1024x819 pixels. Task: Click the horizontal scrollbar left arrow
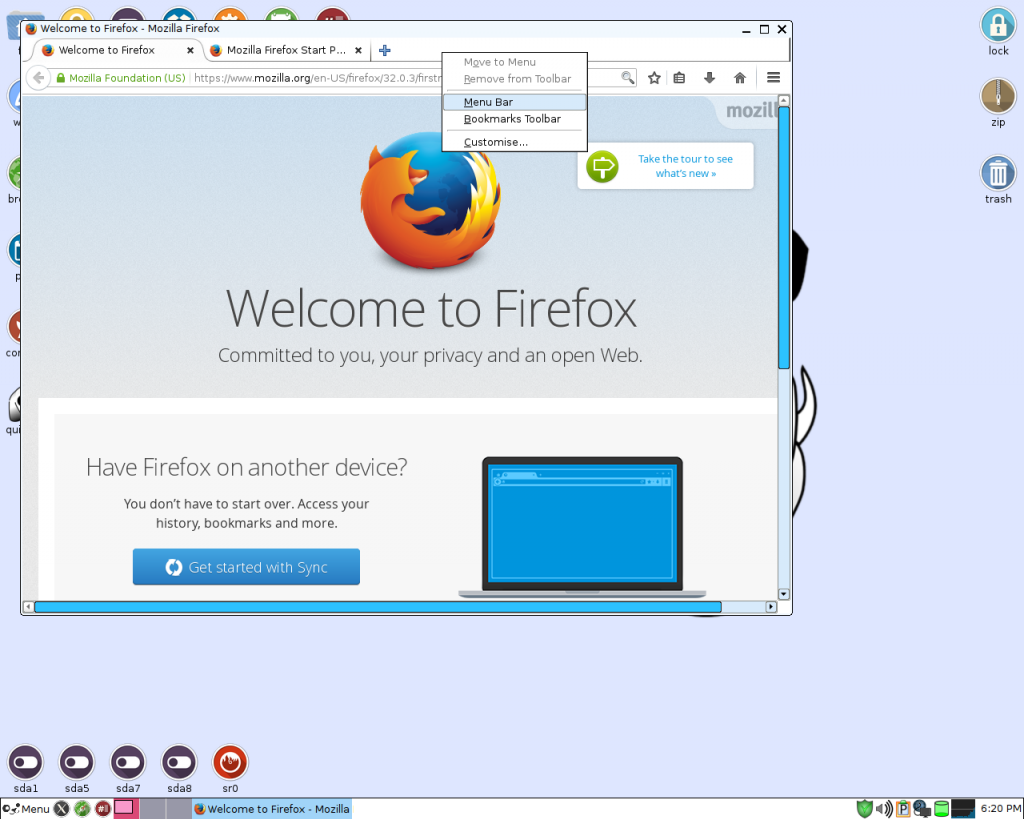tap(28, 607)
